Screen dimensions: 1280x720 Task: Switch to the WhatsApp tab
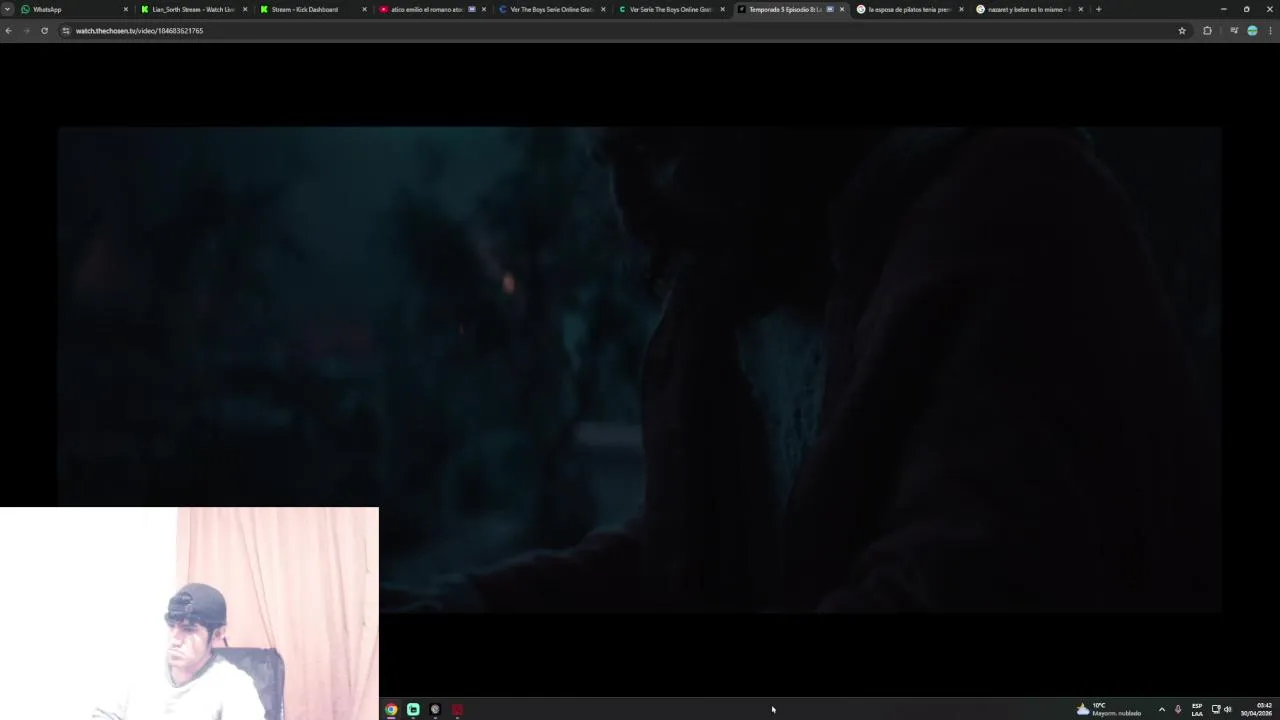[74, 9]
